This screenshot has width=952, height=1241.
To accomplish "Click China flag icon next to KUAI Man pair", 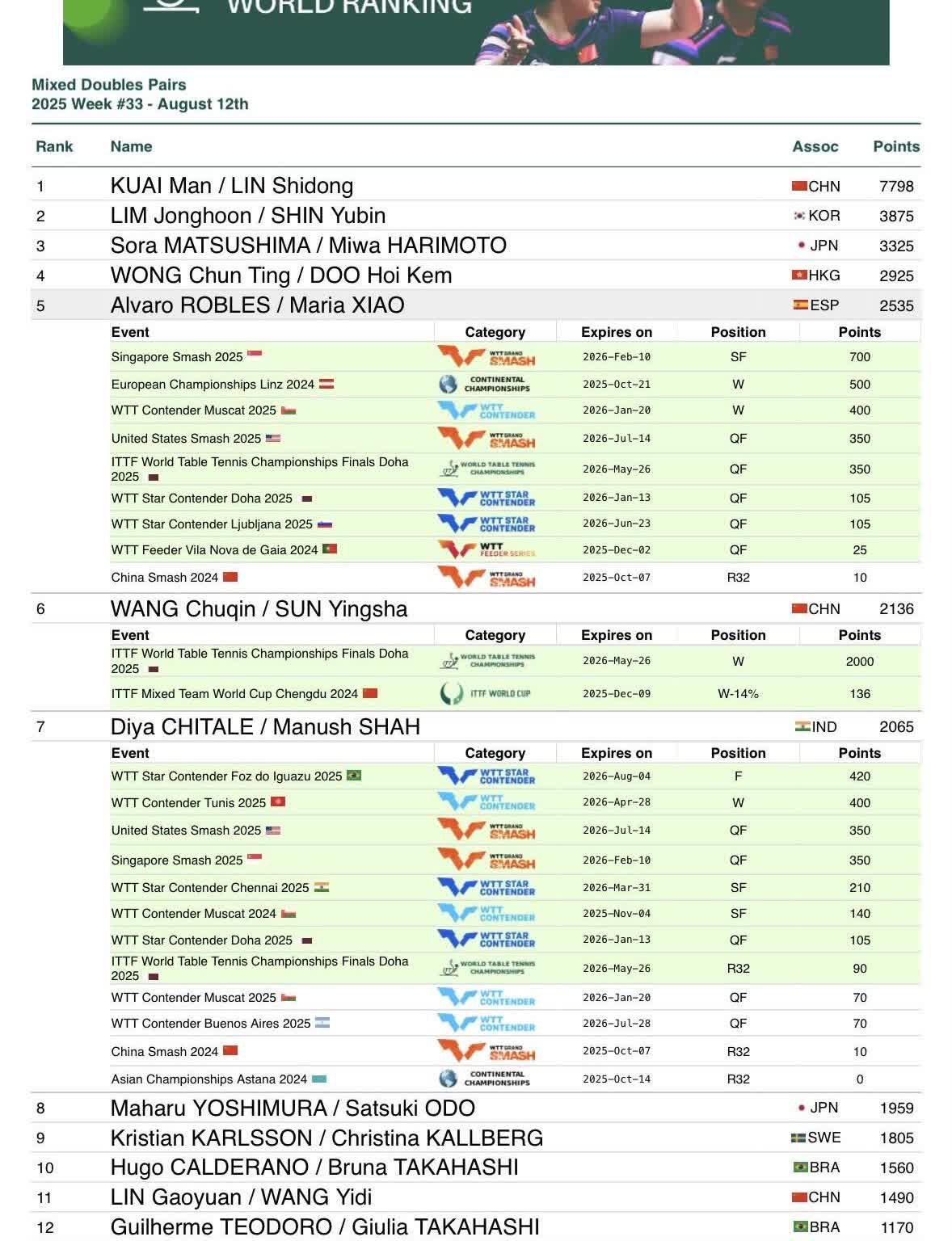I will tap(799, 186).
